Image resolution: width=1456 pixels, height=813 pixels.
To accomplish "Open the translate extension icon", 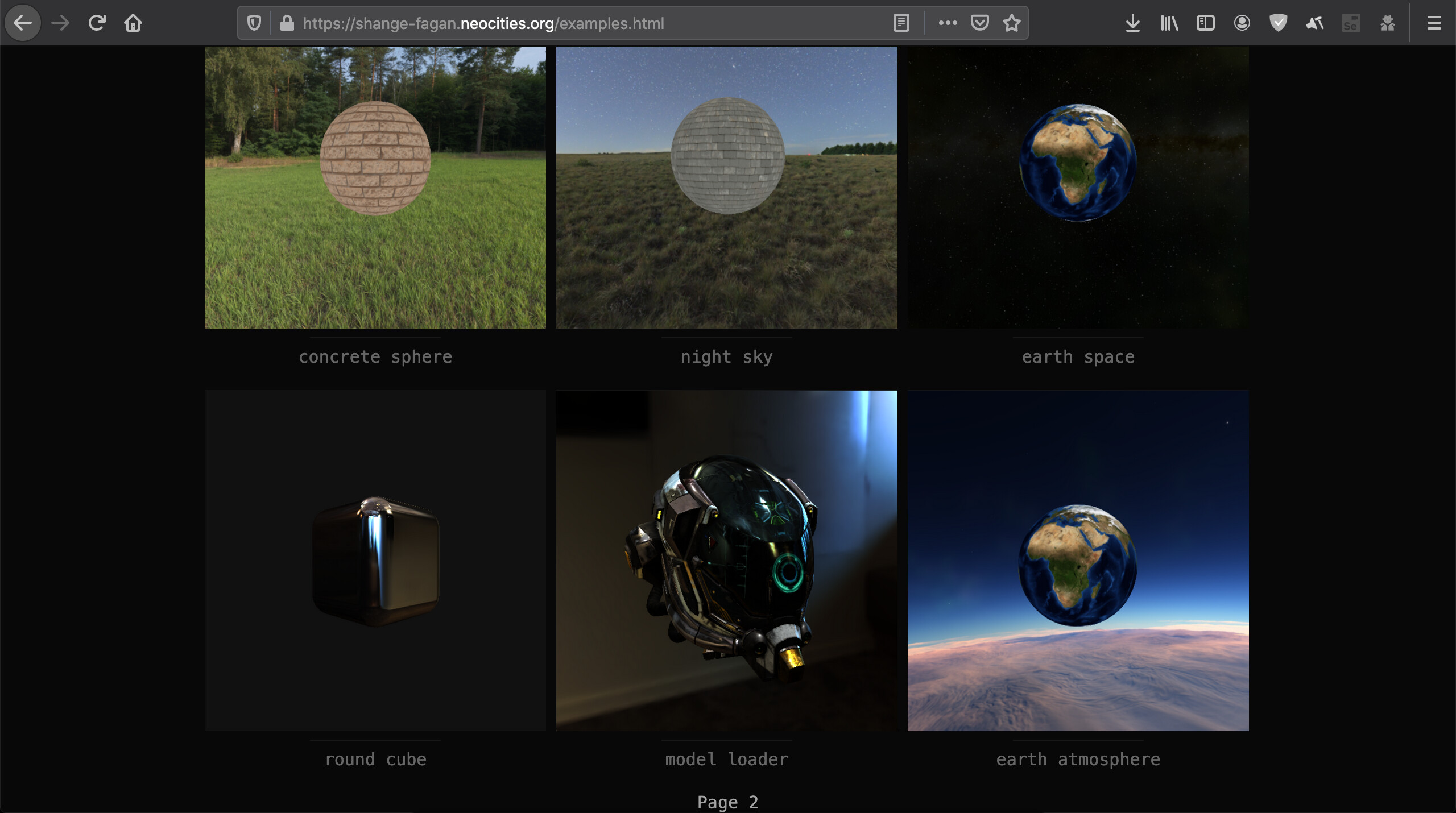I will point(1315,23).
